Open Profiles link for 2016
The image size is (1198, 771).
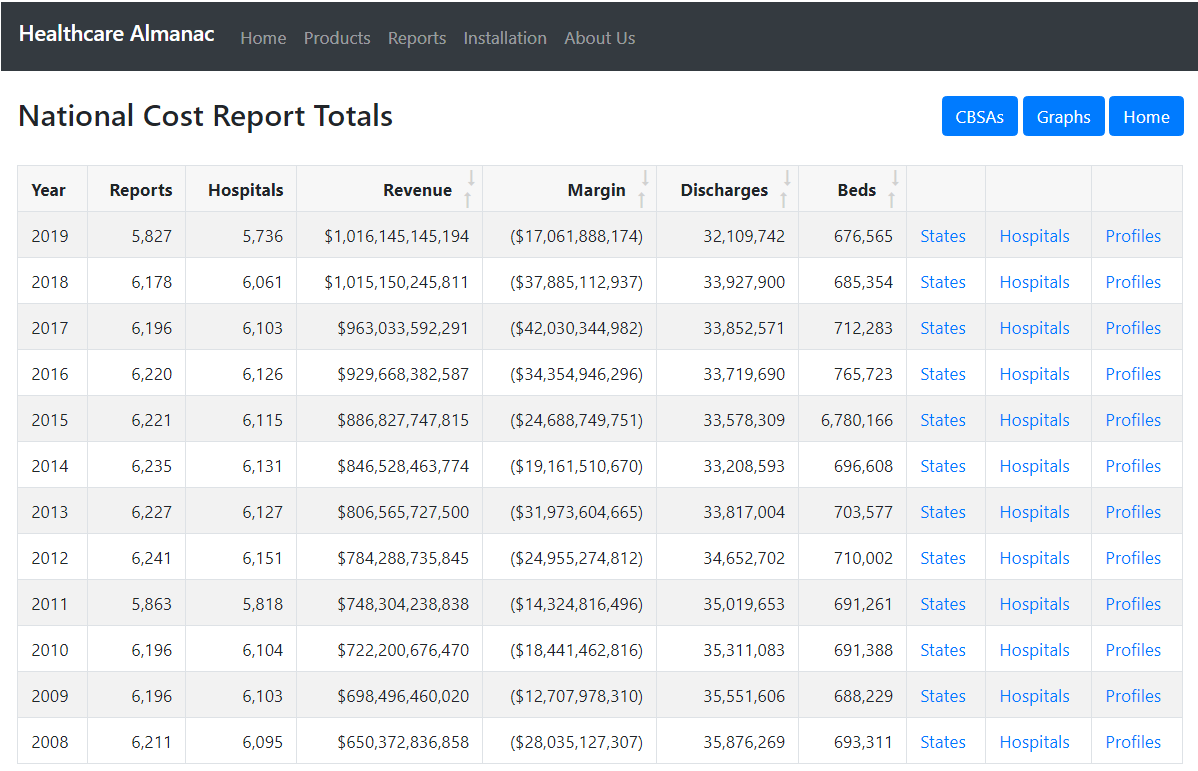pos(1133,374)
